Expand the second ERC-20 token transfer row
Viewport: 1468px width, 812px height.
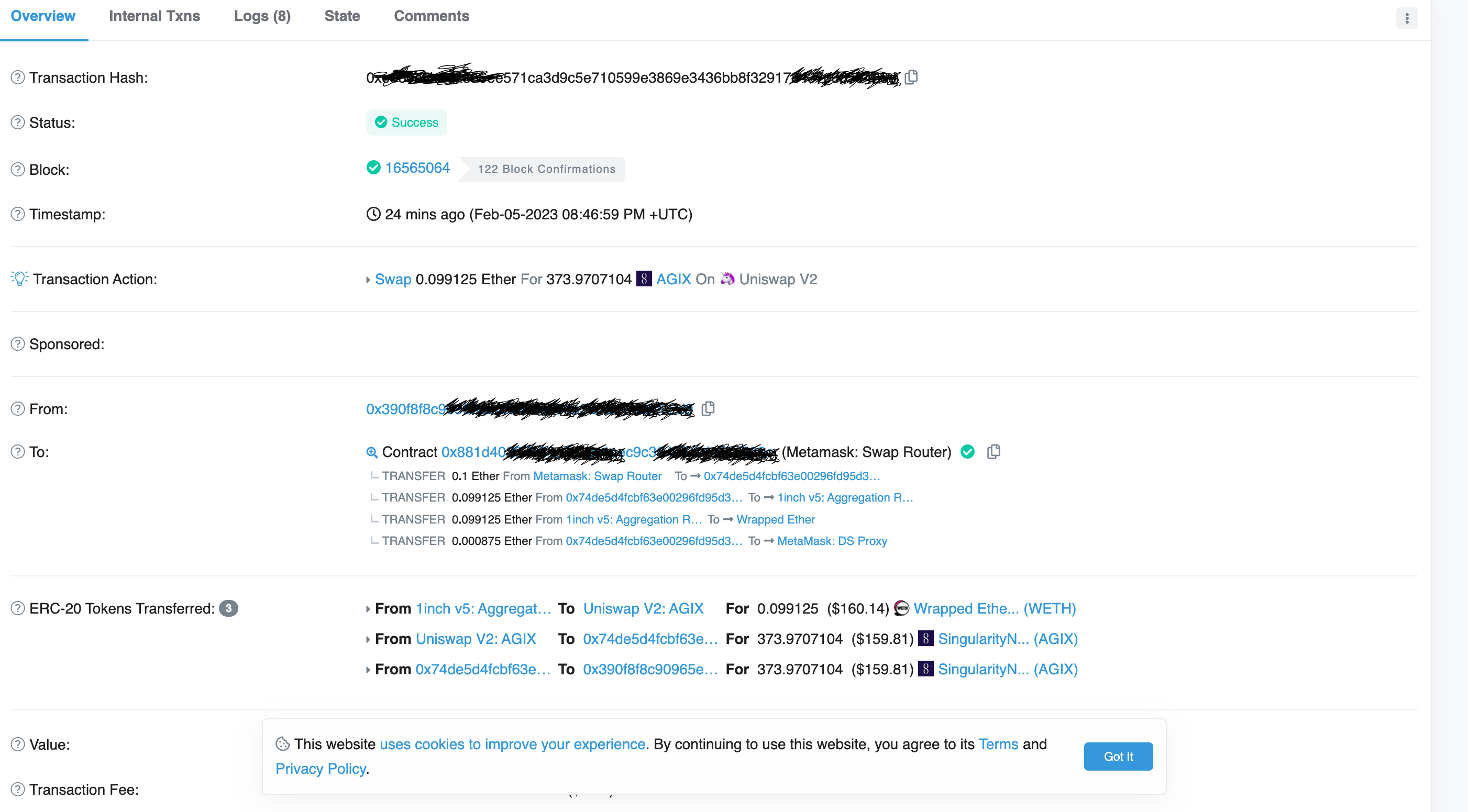click(366, 639)
